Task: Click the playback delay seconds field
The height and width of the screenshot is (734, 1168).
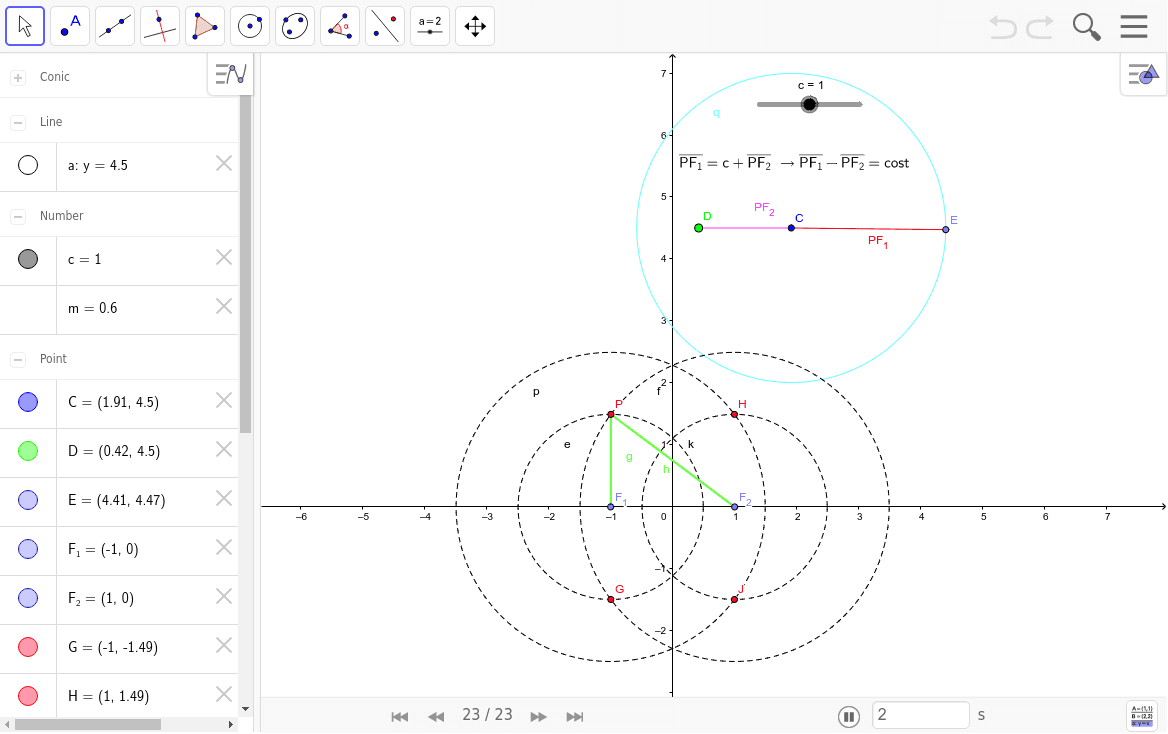Action: (x=921, y=715)
